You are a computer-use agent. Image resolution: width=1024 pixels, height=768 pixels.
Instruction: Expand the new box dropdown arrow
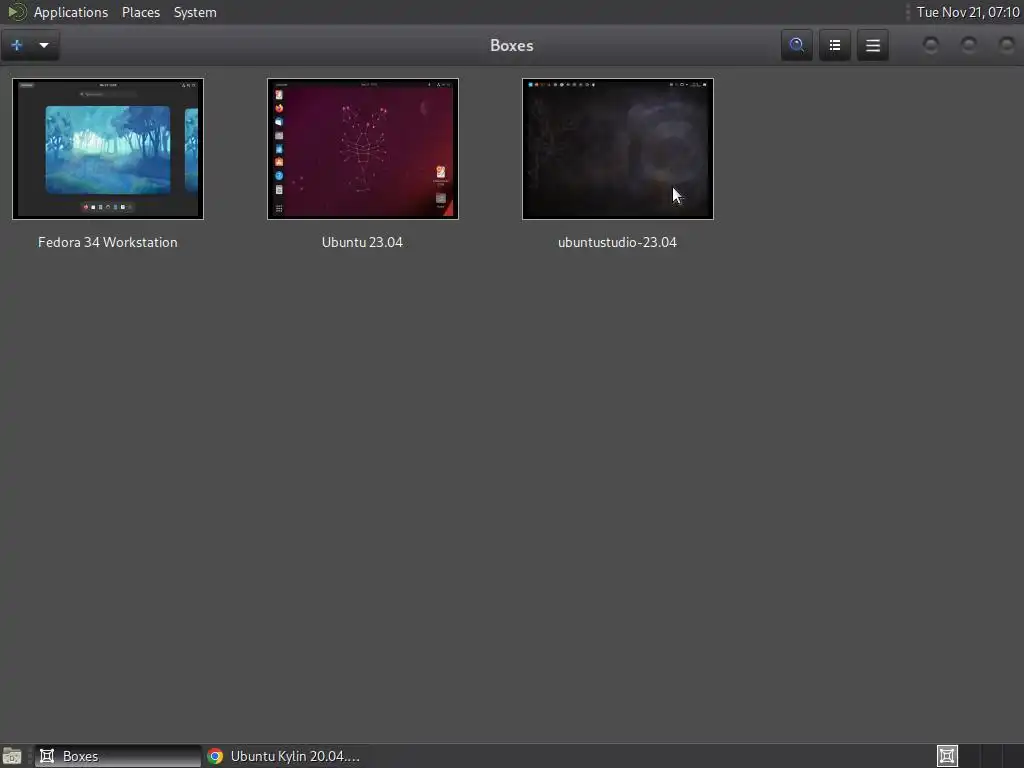coord(44,45)
